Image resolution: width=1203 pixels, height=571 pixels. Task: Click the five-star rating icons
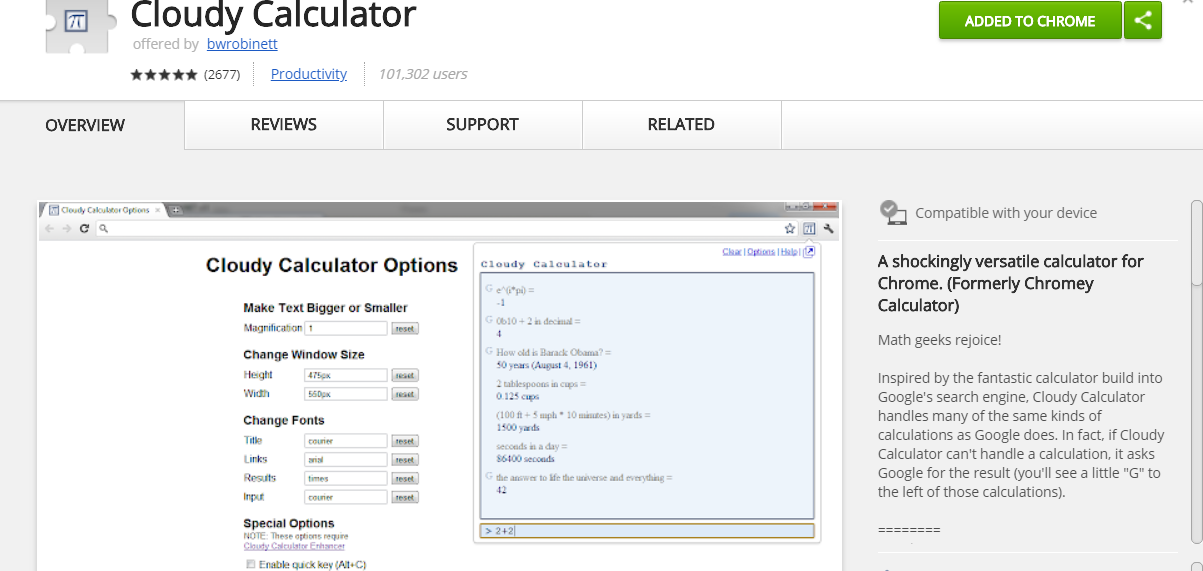point(164,75)
